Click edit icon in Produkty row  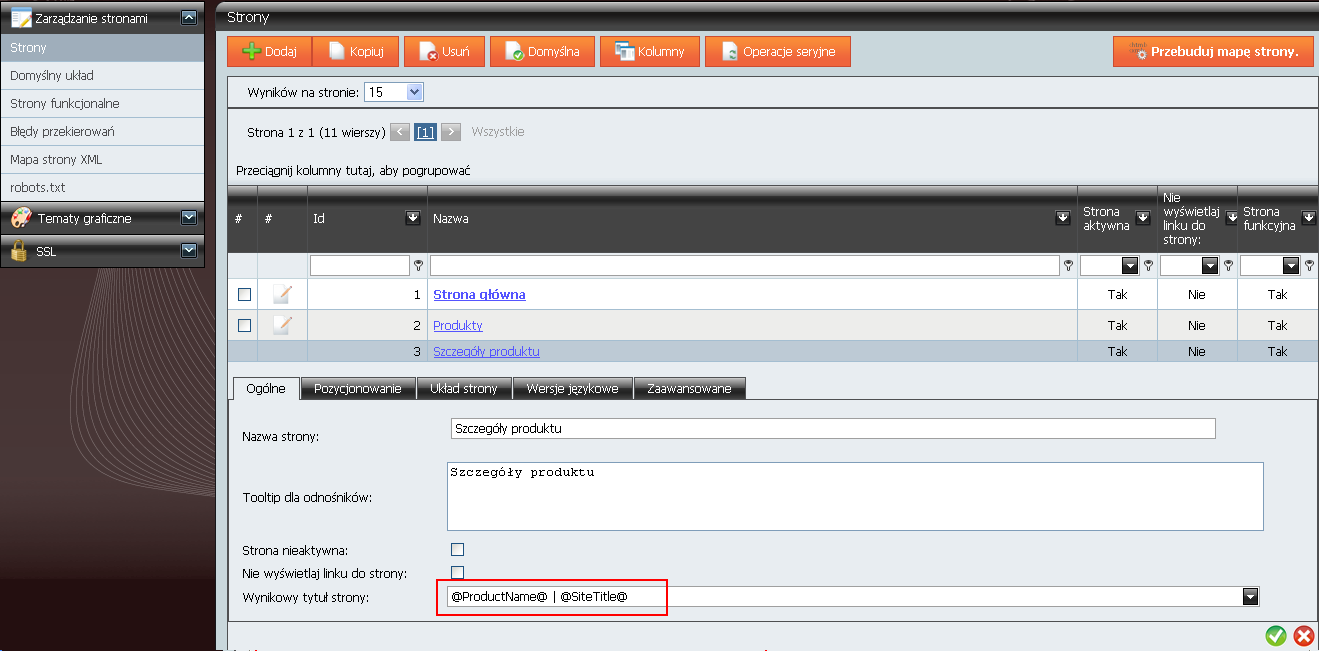[282, 324]
